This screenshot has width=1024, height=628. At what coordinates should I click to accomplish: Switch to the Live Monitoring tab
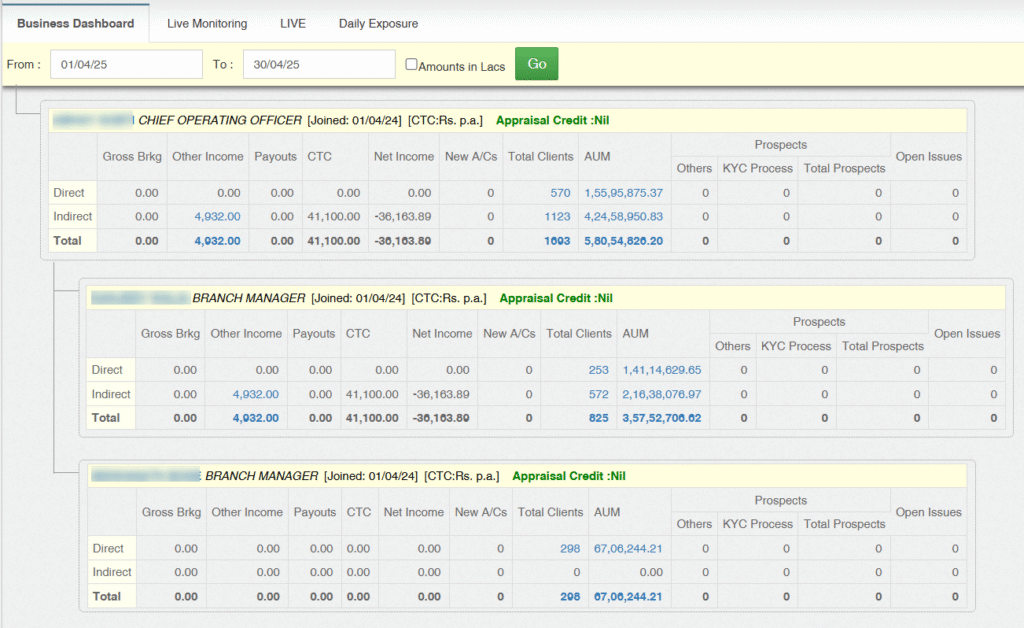pyautogui.click(x=206, y=23)
